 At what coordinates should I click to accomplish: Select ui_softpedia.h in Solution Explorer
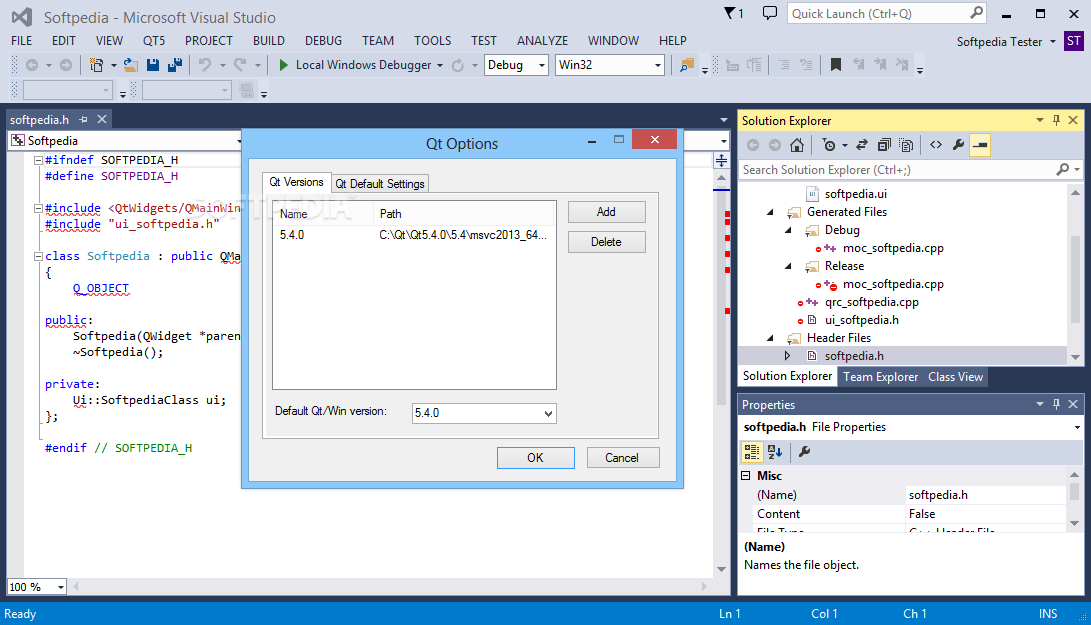tap(861, 320)
